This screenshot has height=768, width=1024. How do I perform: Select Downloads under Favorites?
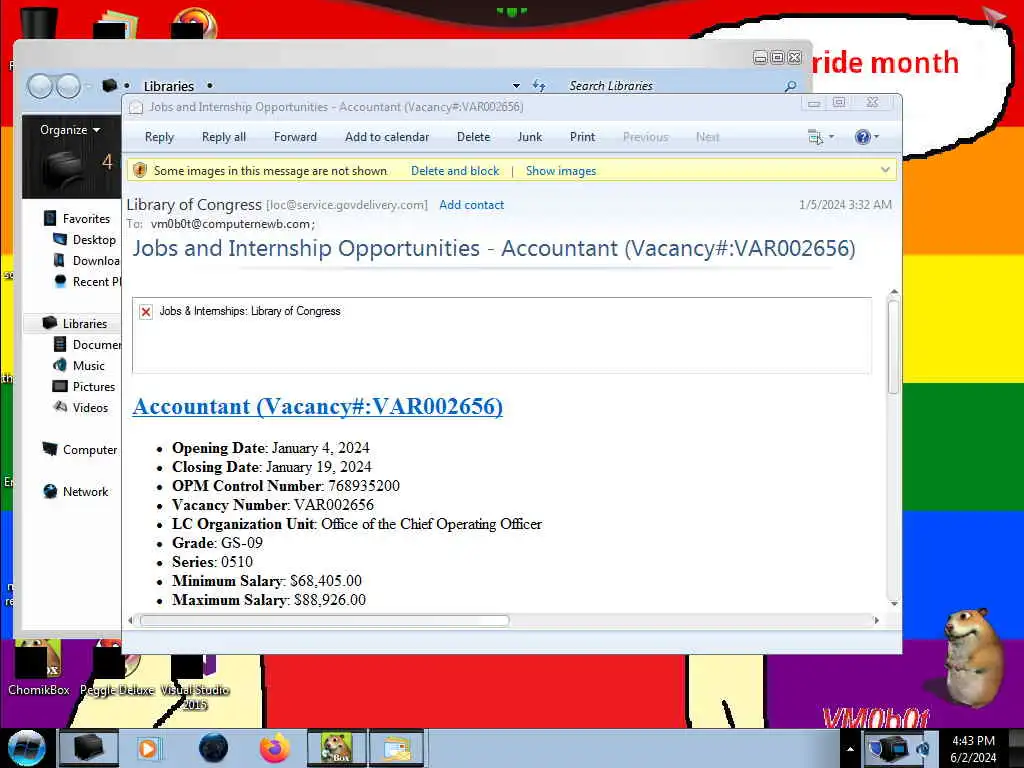86,261
